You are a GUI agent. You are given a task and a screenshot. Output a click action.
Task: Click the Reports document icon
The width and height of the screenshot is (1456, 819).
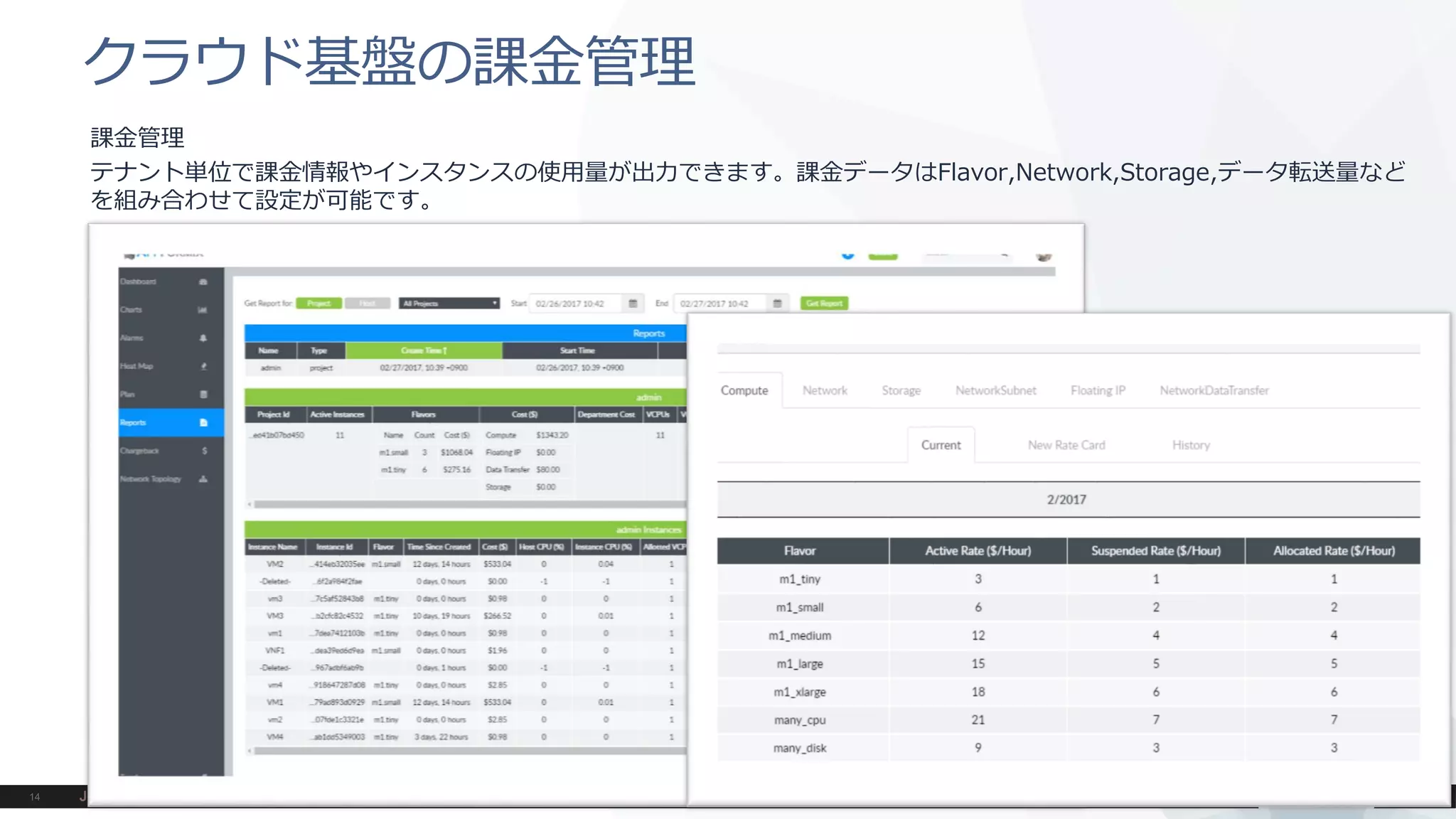pyautogui.click(x=203, y=422)
